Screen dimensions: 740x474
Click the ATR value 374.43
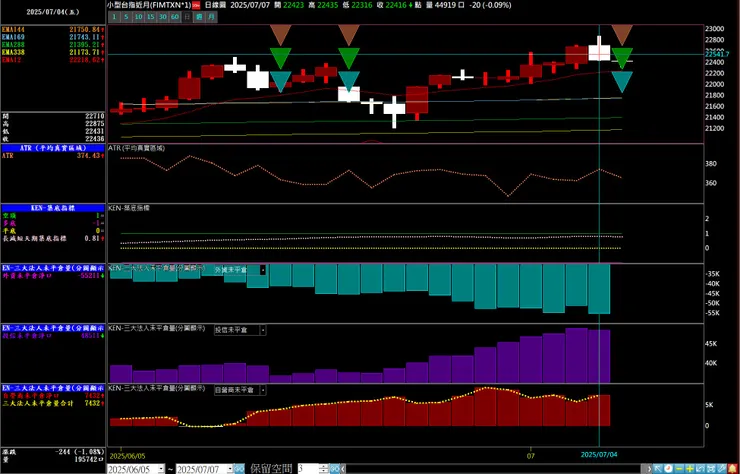point(88,155)
